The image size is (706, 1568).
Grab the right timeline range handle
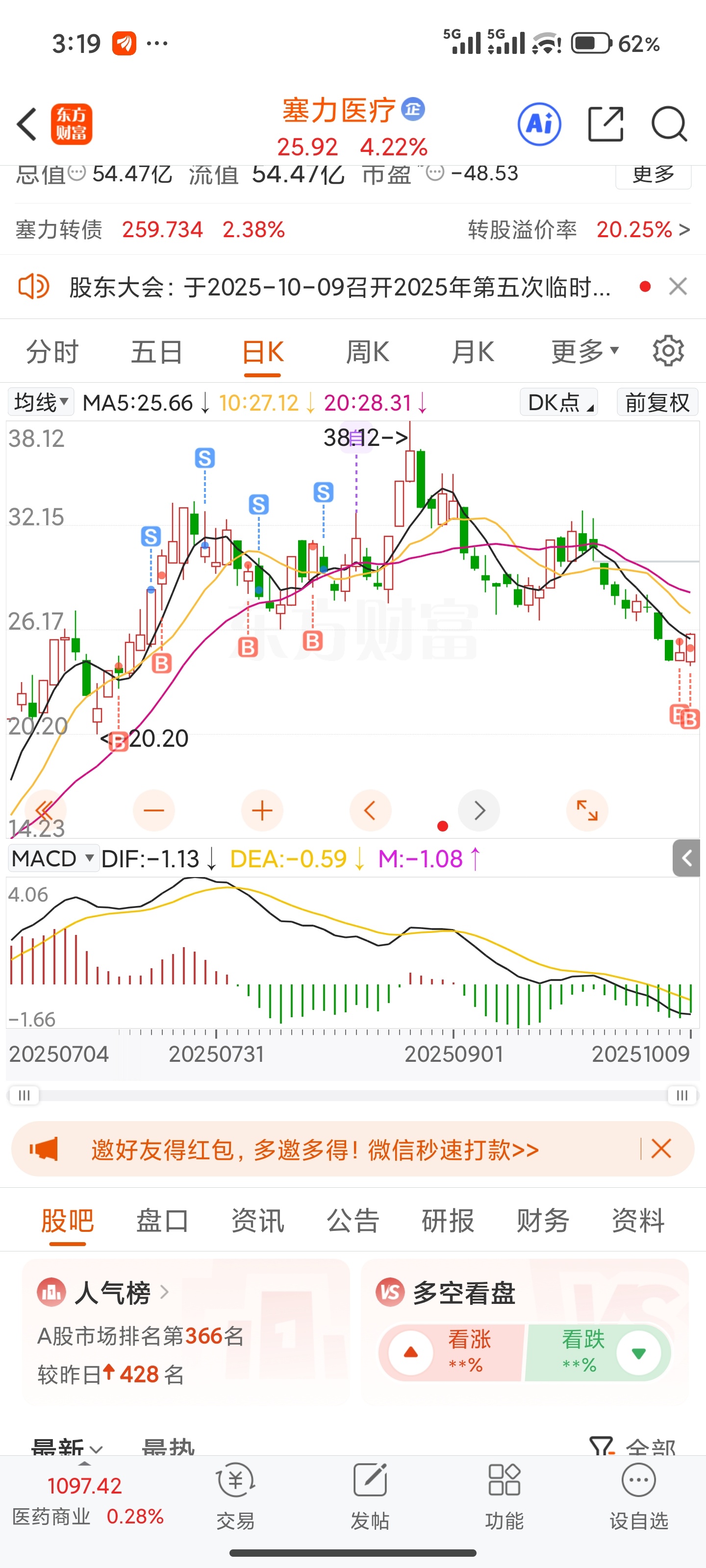click(x=682, y=1095)
